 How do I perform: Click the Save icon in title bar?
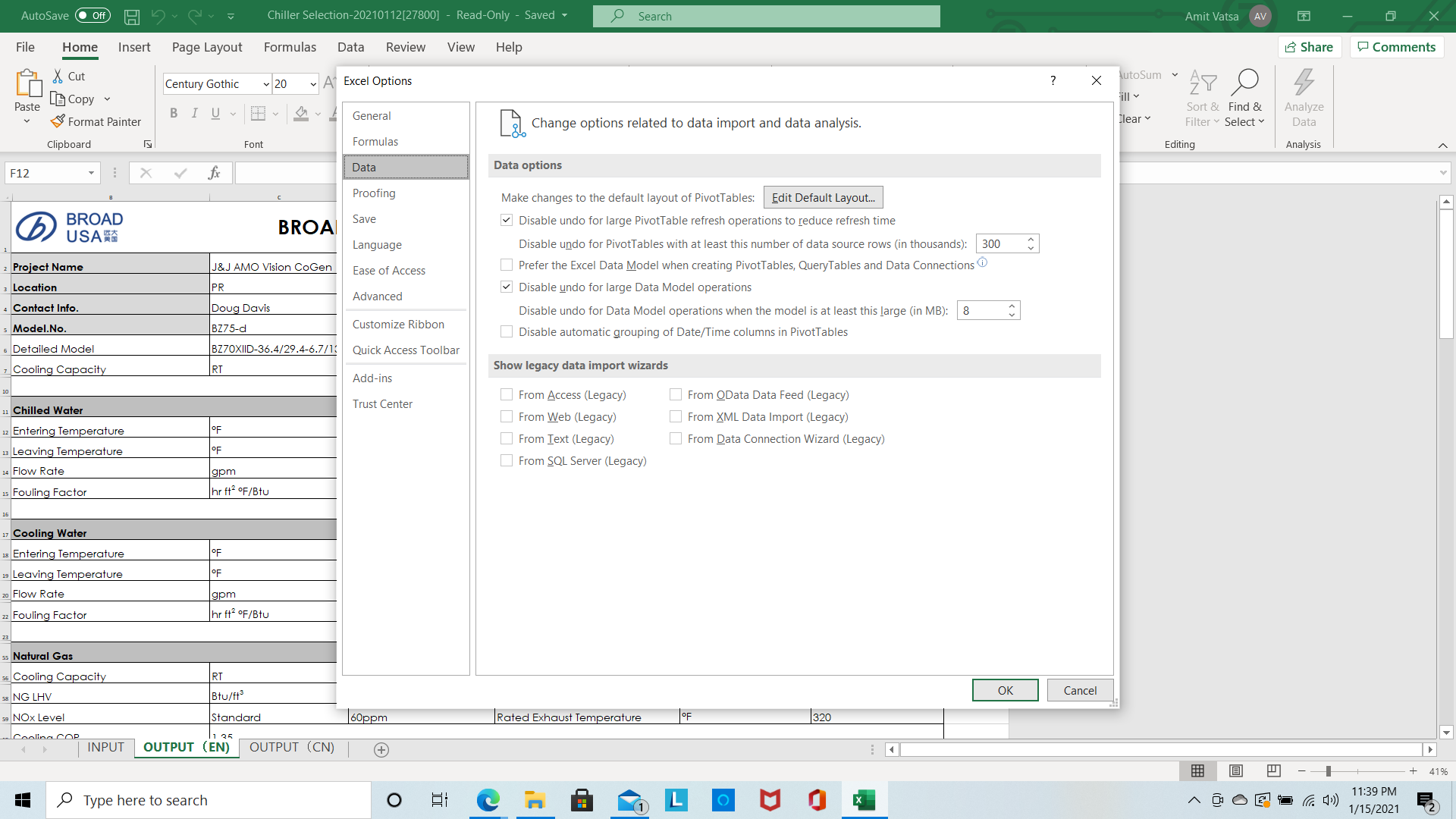click(x=131, y=16)
